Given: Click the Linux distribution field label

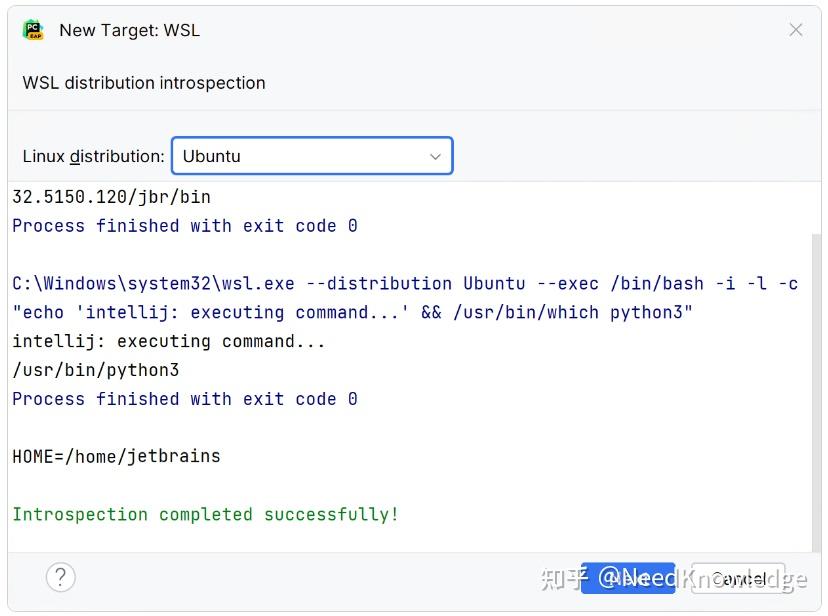Looking at the screenshot, I should click(92, 156).
